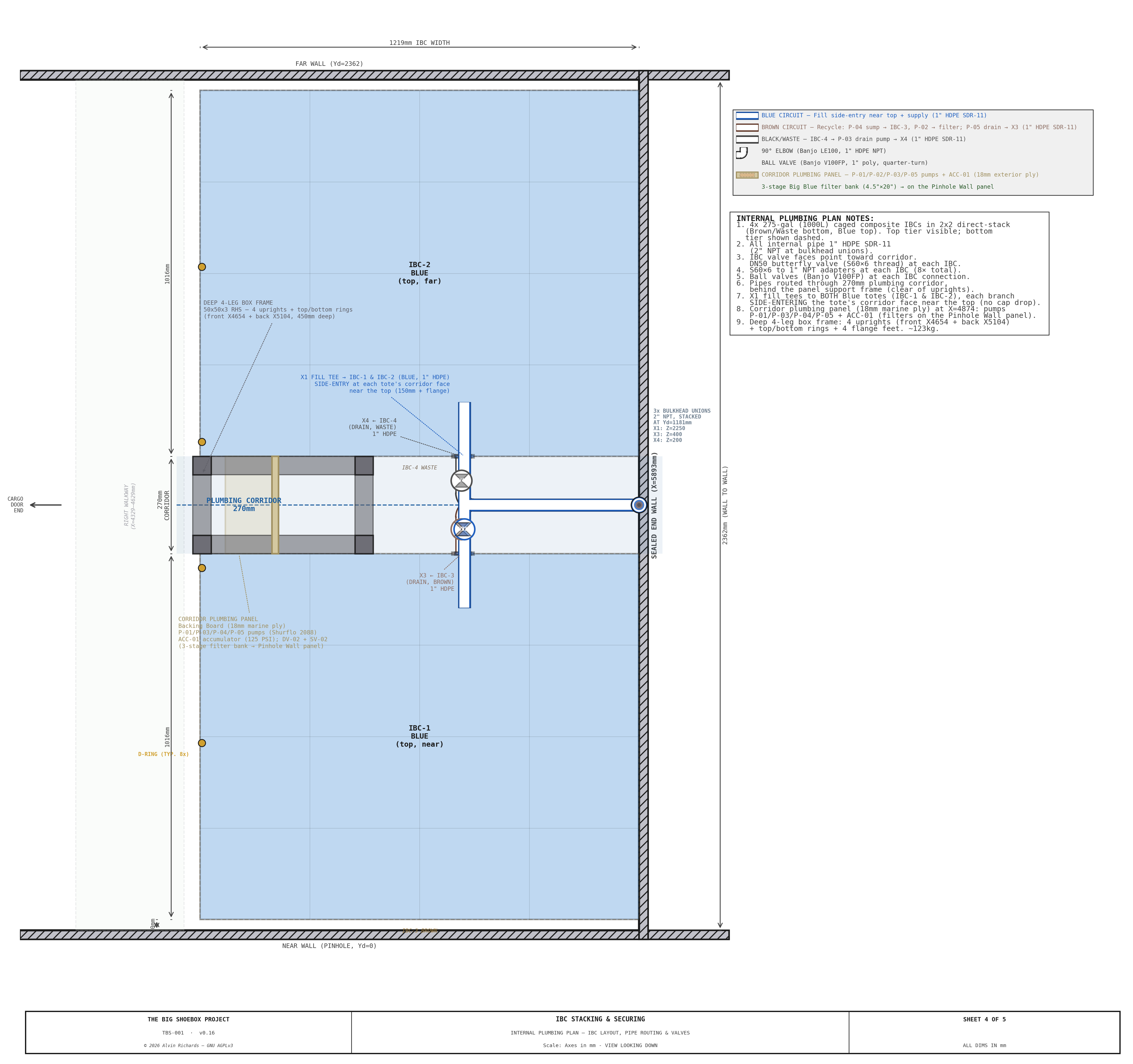Click the 90° elbow symbol in the legend

coord(741,153)
